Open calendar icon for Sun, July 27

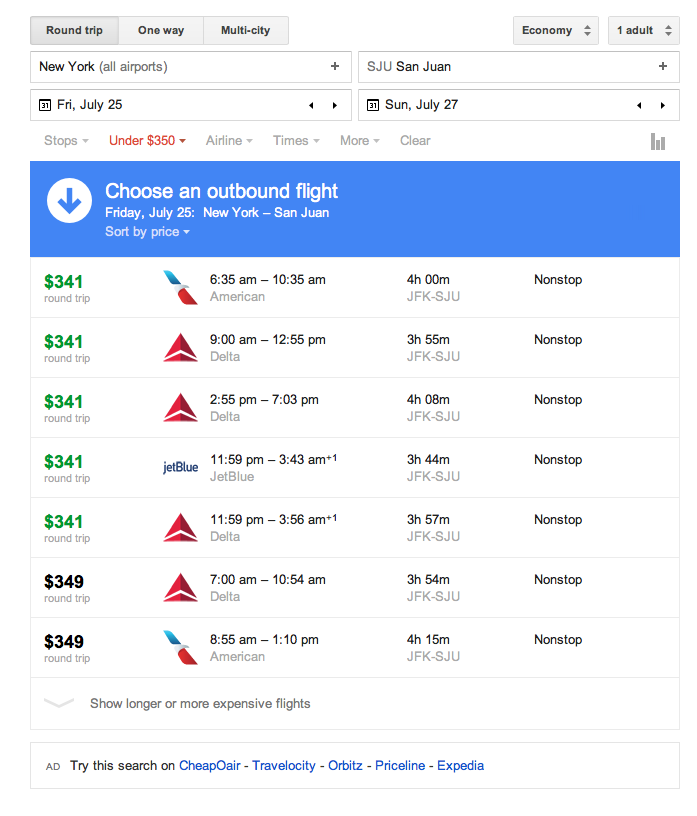coord(372,105)
